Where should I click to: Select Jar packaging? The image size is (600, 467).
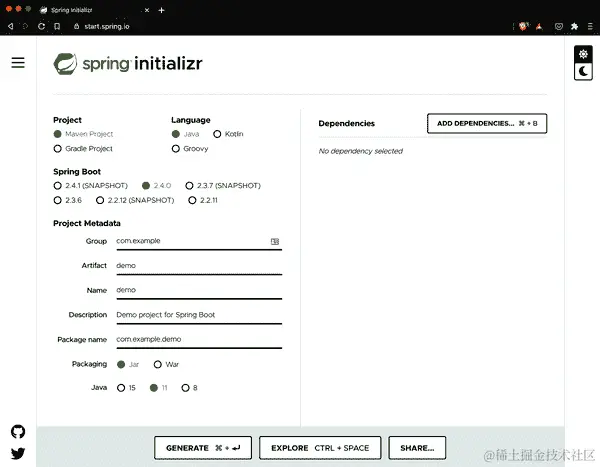click(x=128, y=364)
